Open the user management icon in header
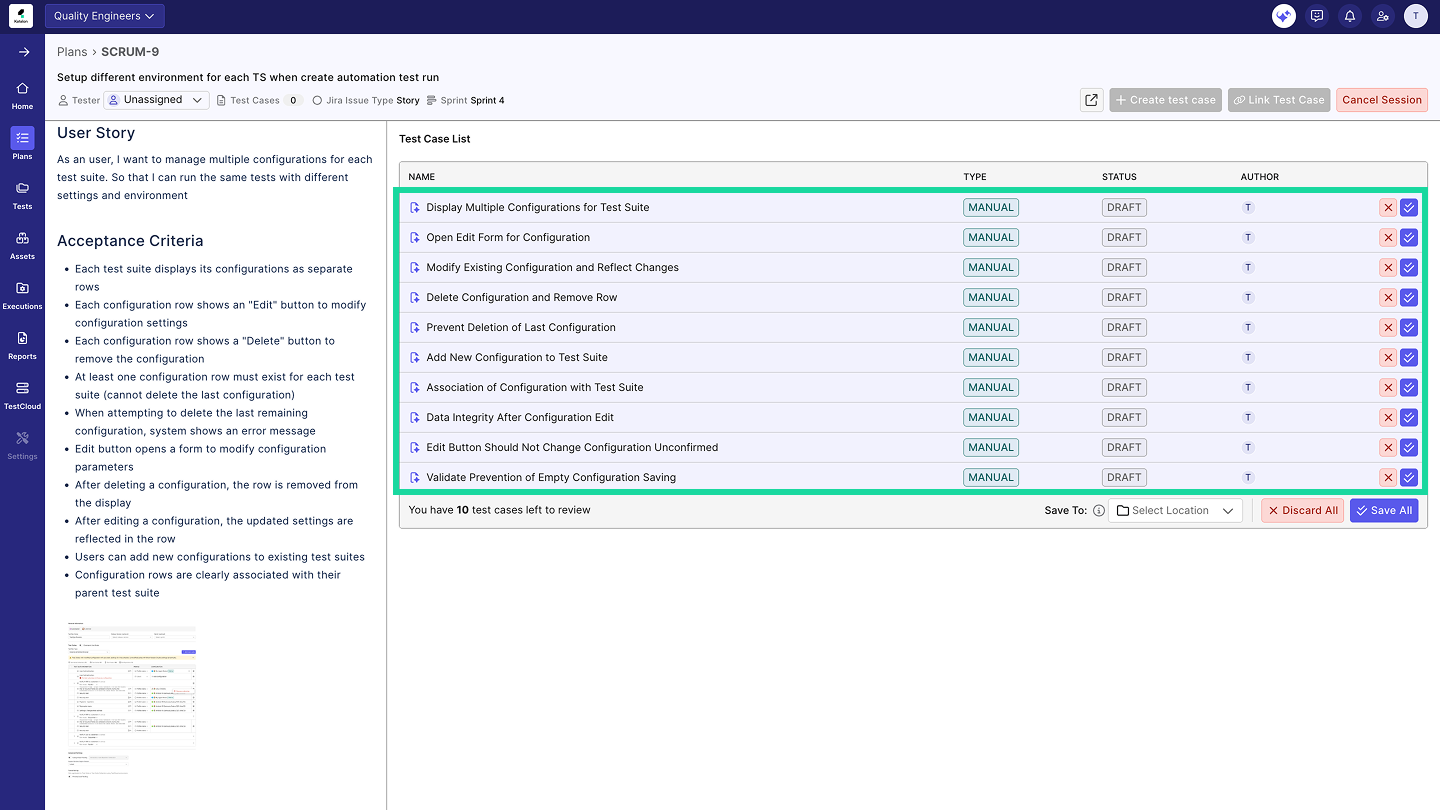The height and width of the screenshot is (810, 1440). pos(1382,16)
